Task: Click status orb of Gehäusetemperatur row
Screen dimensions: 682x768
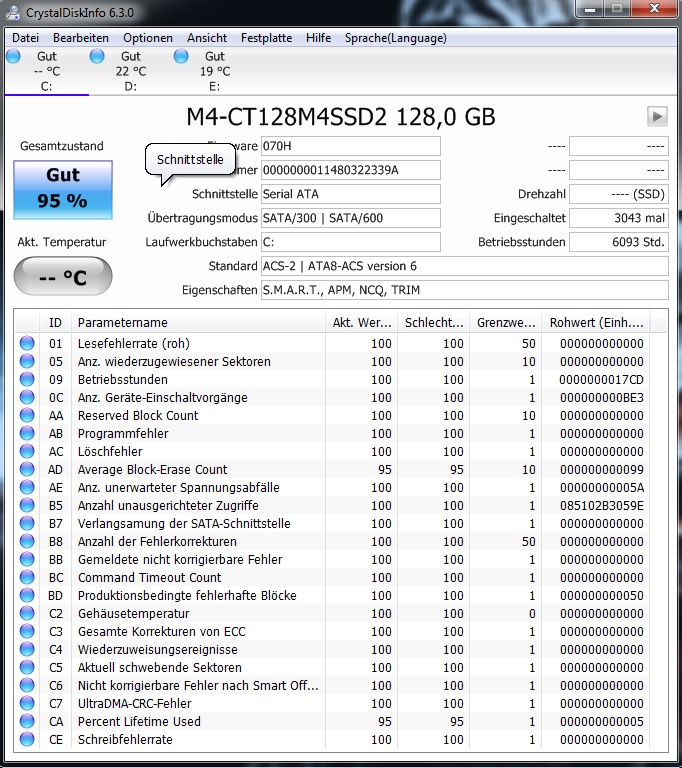Action: click(x=27, y=613)
